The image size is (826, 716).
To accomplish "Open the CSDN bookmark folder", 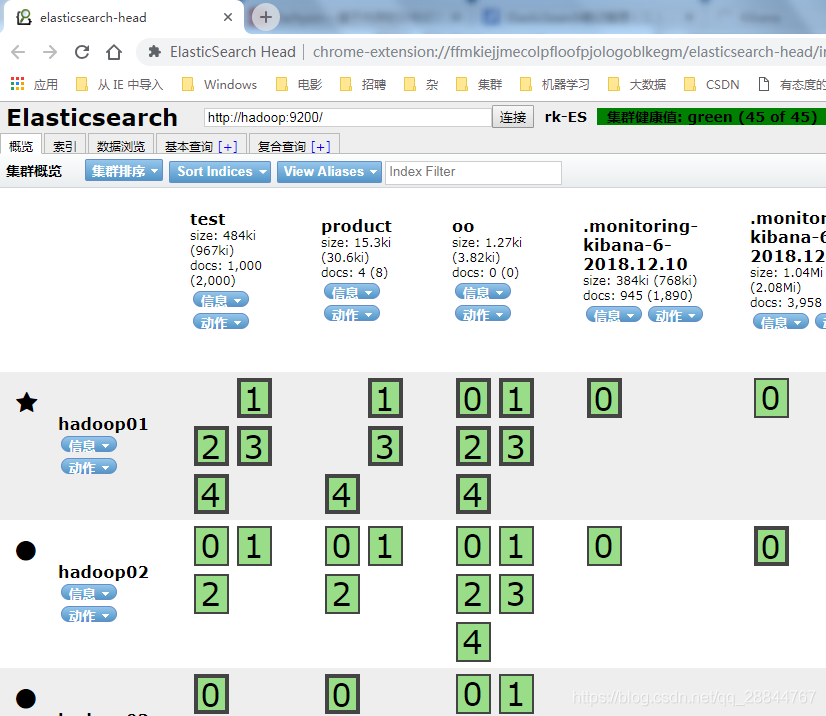I will (x=712, y=84).
